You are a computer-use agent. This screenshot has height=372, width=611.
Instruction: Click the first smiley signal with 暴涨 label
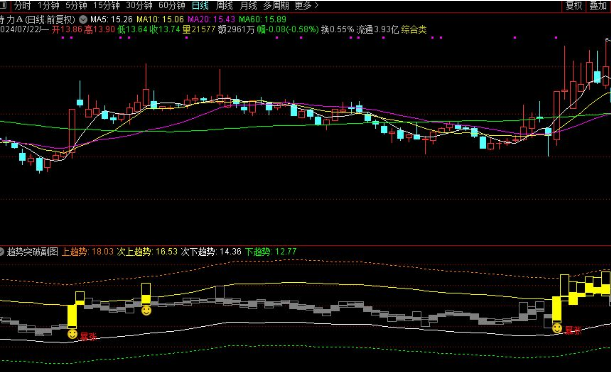72,334
